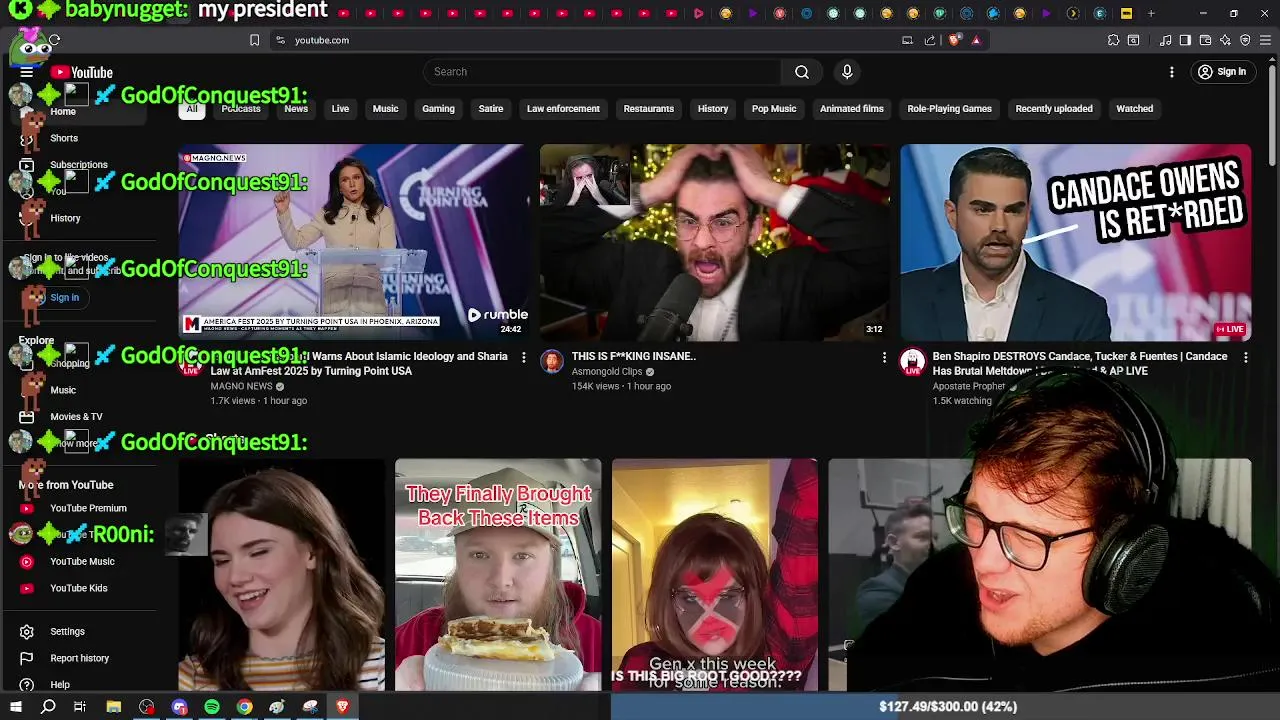
Task: Open the browser main hamburger menu
Action: [x=1266, y=40]
